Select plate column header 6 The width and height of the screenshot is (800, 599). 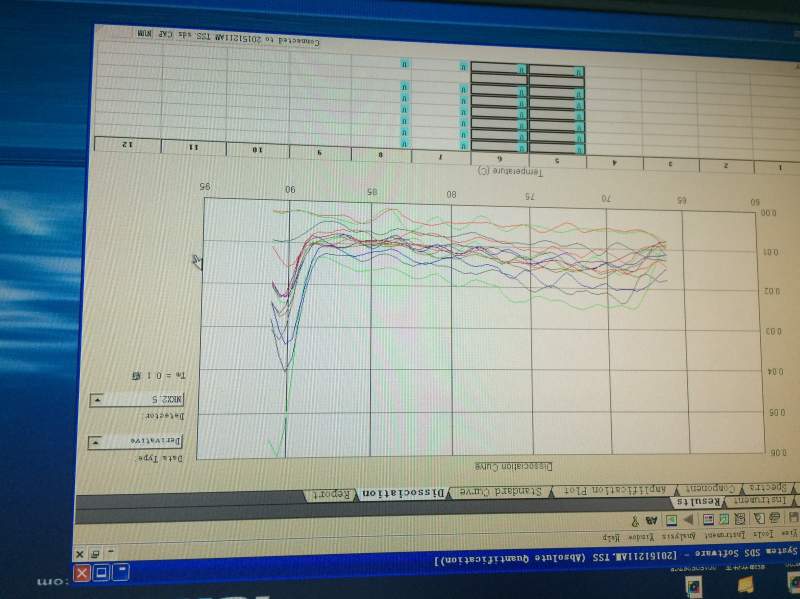(499, 158)
